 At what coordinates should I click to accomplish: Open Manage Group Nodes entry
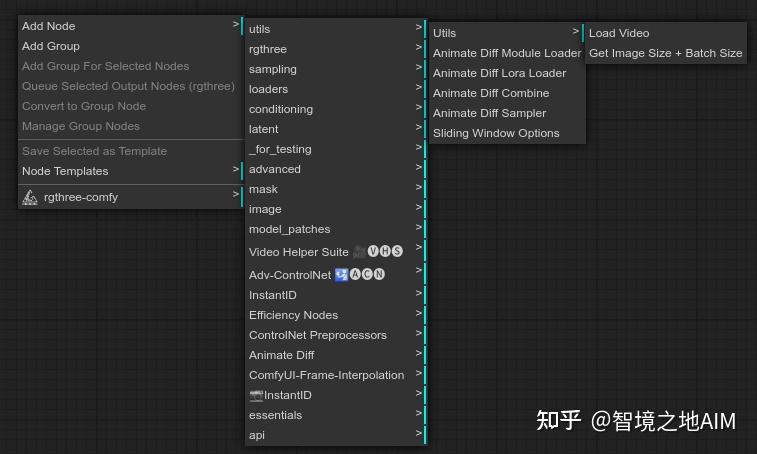click(130, 126)
